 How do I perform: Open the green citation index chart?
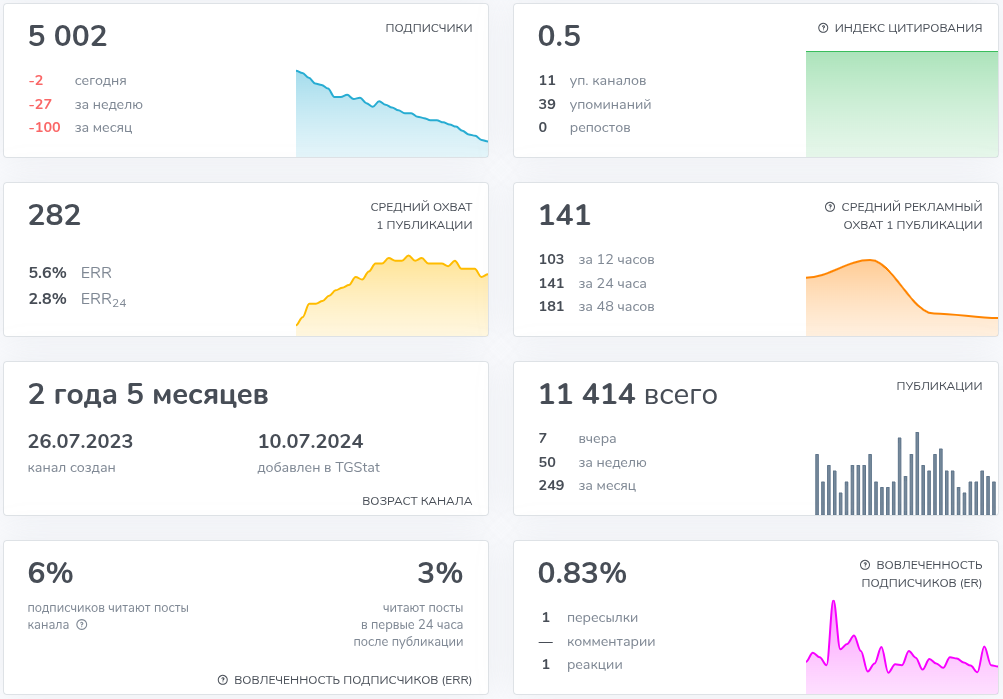[x=901, y=104]
